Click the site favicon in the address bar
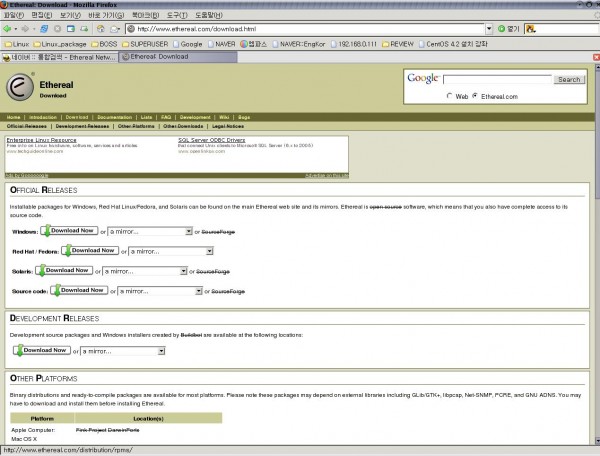Screen dimensions: 600x456 [x=131, y=29]
